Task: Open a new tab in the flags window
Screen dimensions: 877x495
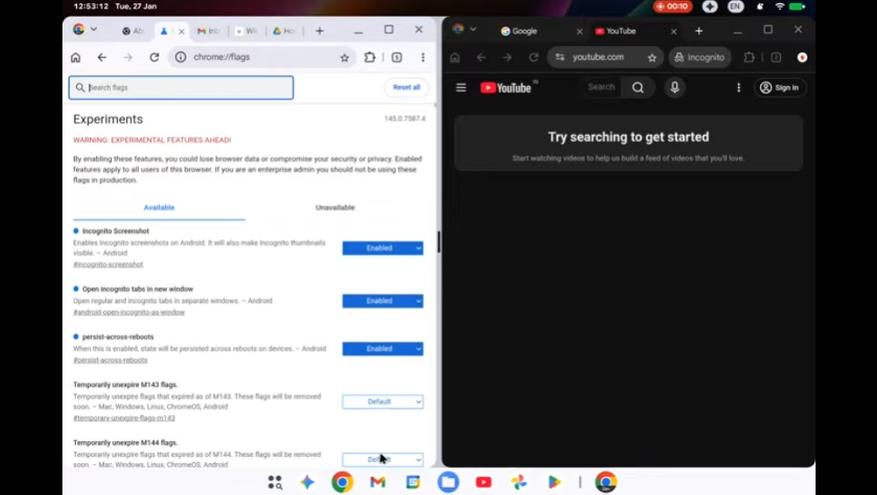Action: [319, 31]
